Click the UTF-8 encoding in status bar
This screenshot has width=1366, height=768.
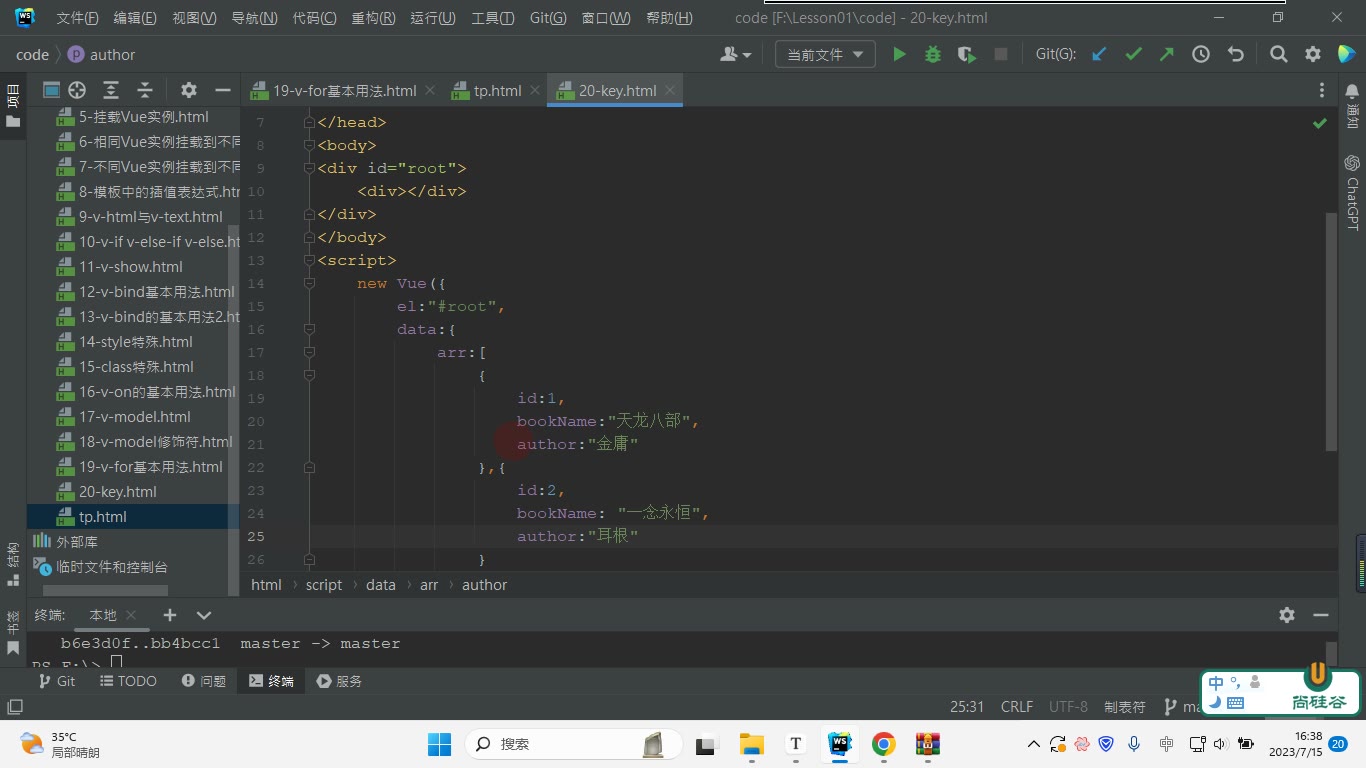click(1068, 707)
